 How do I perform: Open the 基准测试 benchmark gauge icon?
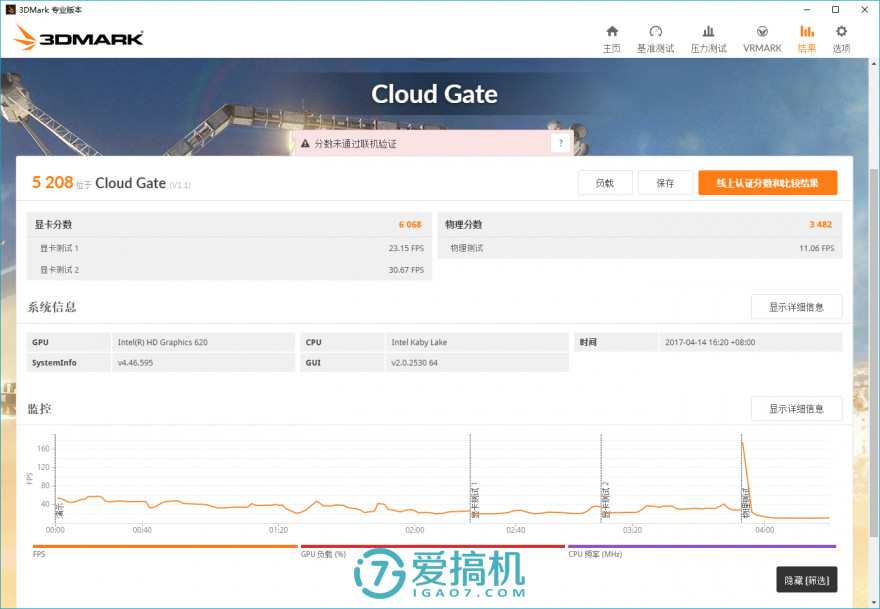656,31
